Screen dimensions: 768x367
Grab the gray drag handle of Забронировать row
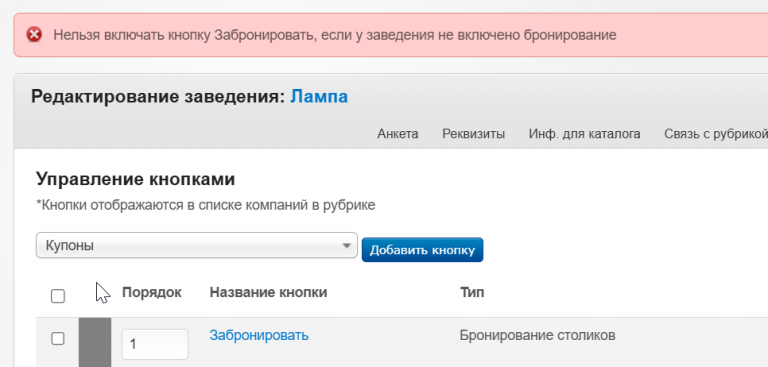tap(95, 342)
